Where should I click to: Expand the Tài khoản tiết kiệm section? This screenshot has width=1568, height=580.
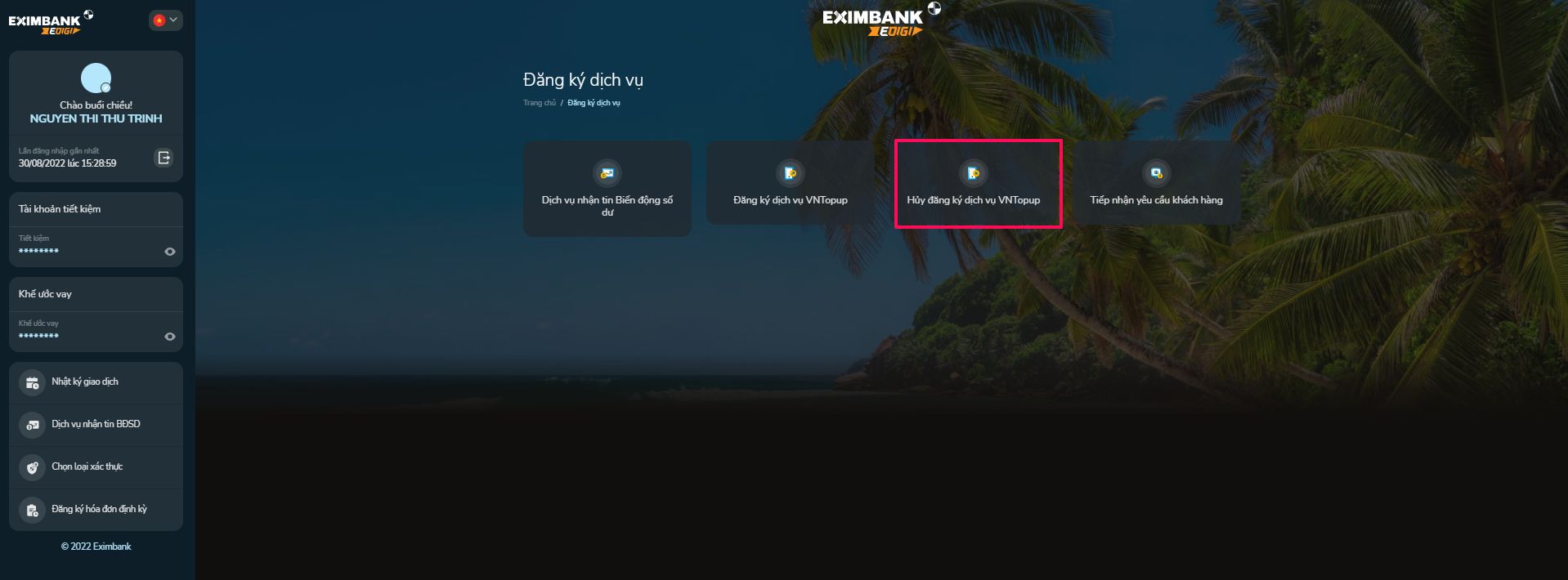coord(96,209)
